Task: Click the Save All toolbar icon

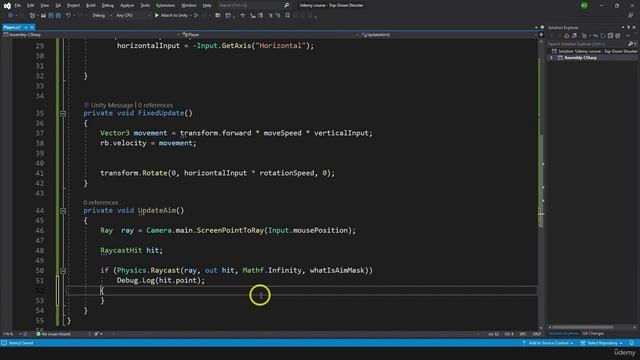Action: pyautogui.click(x=58, y=16)
